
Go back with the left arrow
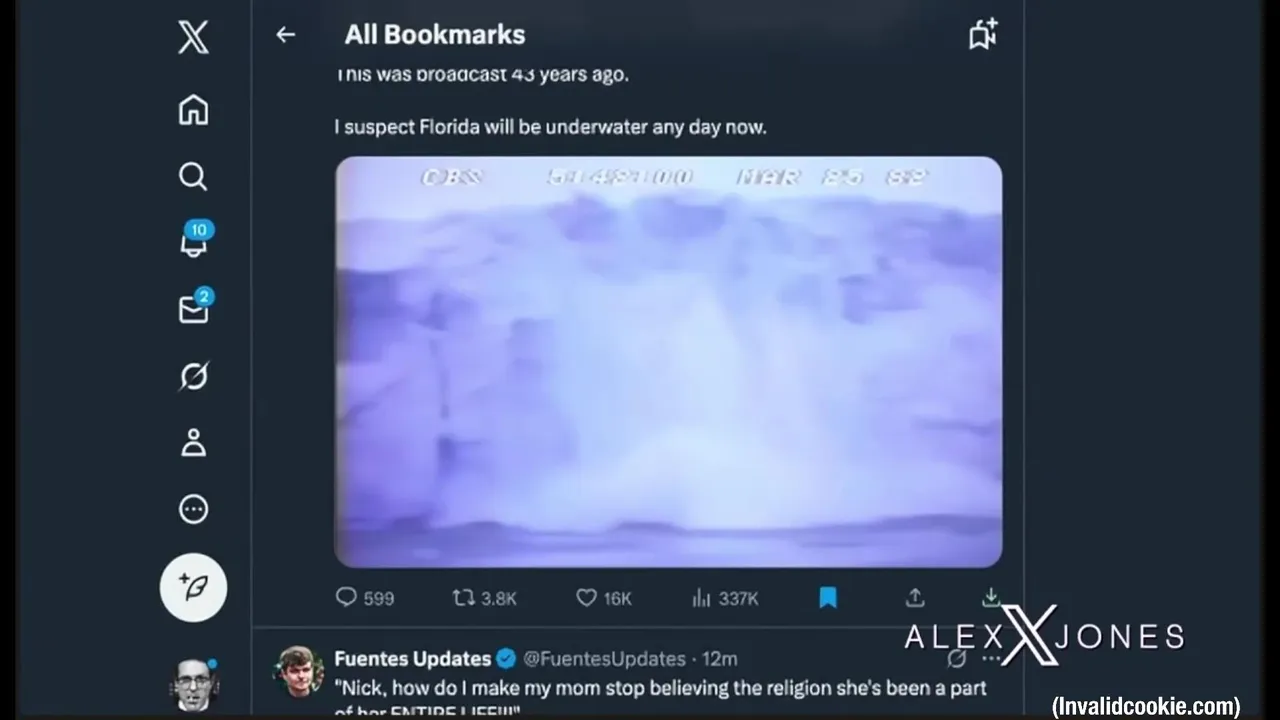[x=286, y=35]
